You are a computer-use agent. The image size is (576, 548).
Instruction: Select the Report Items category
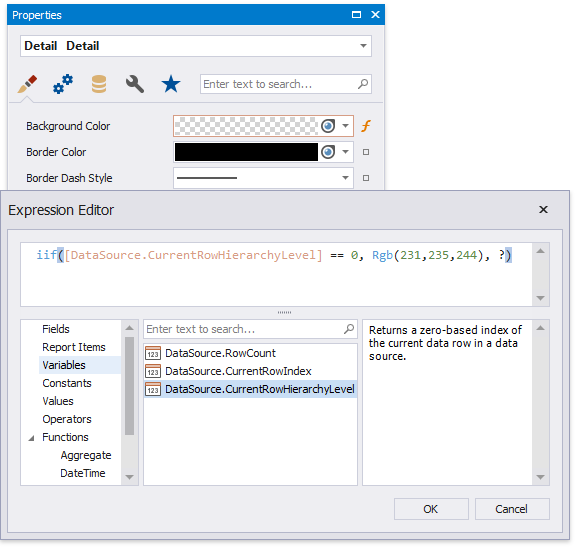click(74, 347)
